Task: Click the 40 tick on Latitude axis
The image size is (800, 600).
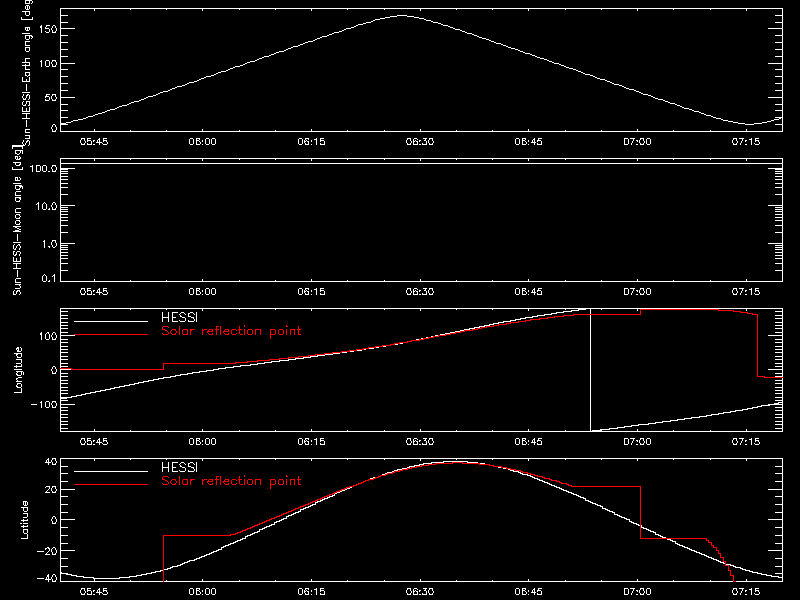Action: point(51,462)
